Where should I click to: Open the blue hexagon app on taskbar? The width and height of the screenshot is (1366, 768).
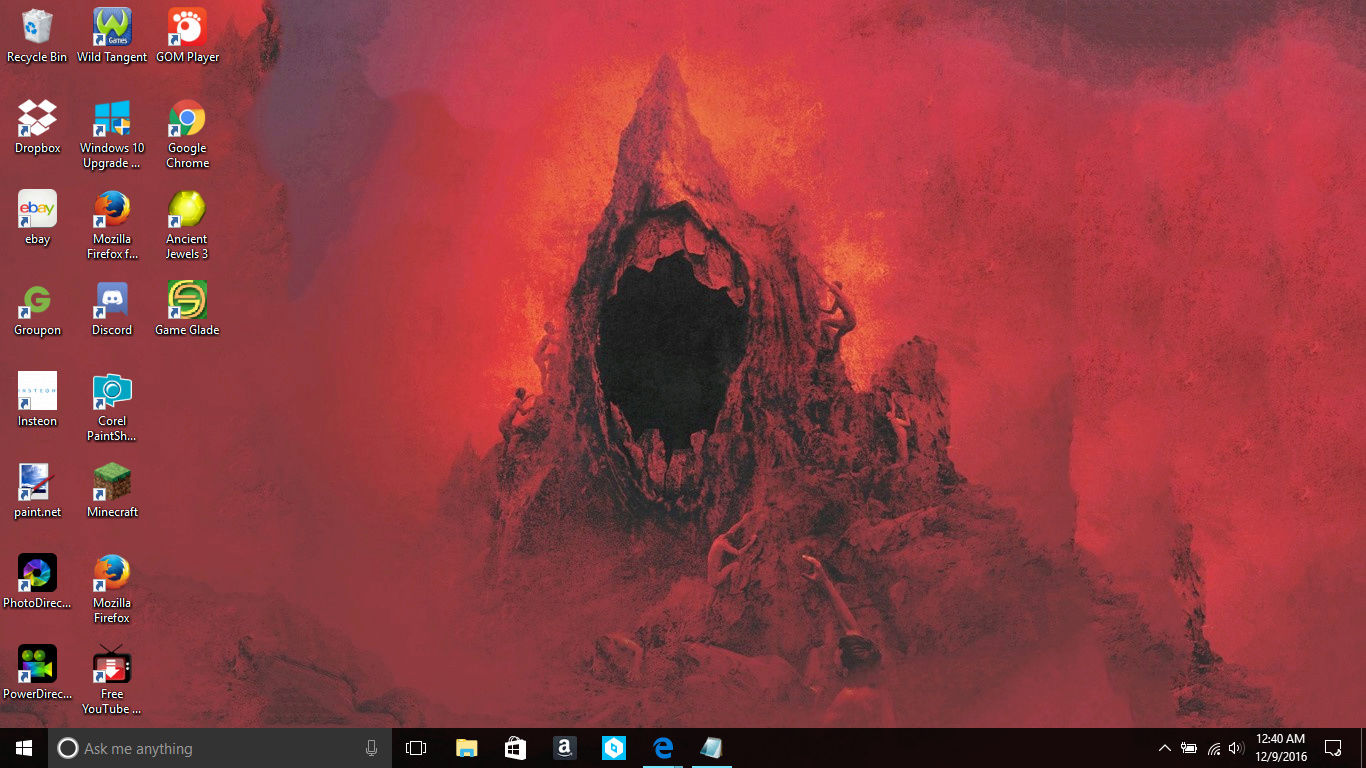coord(613,748)
